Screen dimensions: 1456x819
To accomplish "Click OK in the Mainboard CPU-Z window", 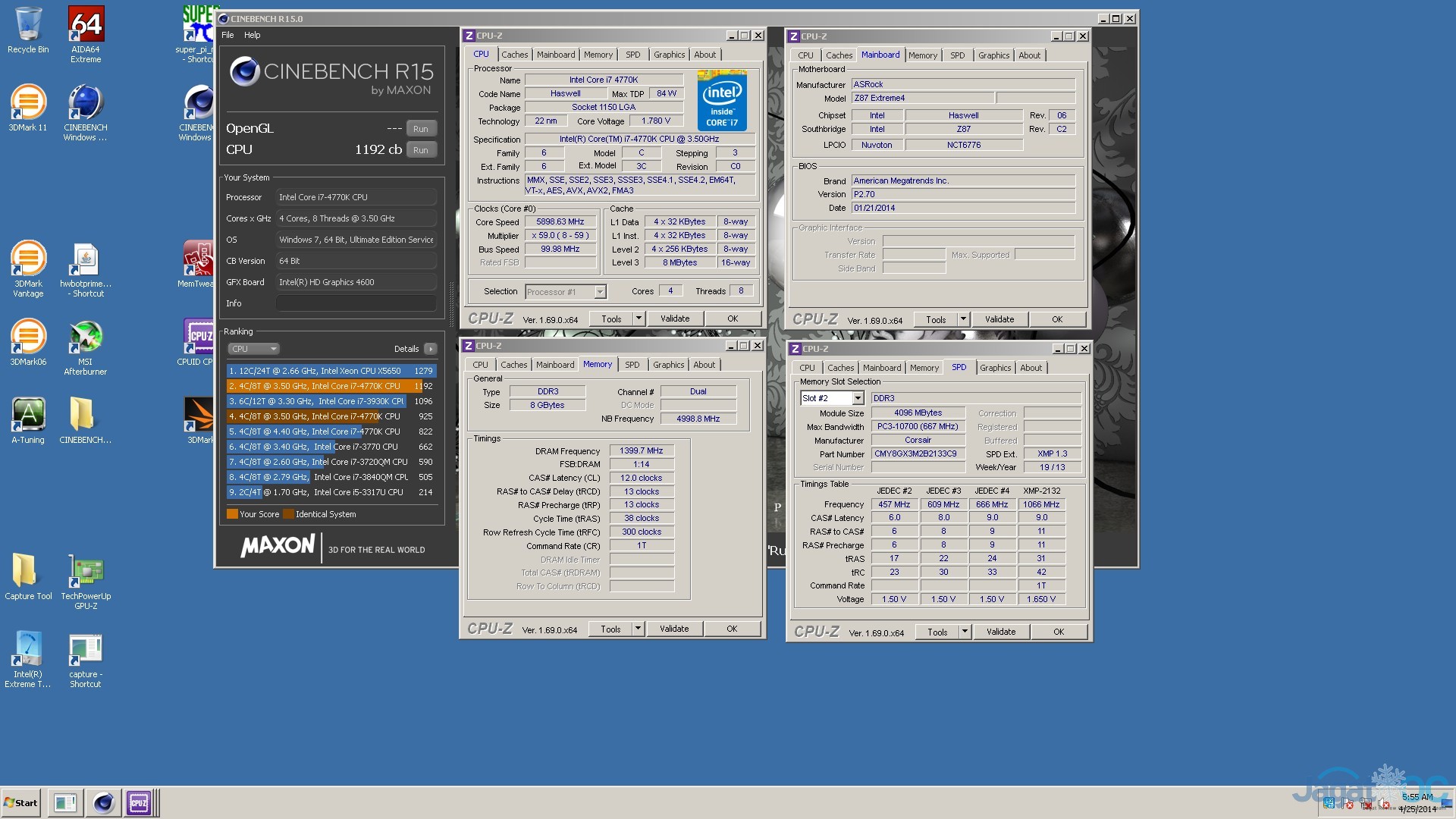I will (1057, 319).
